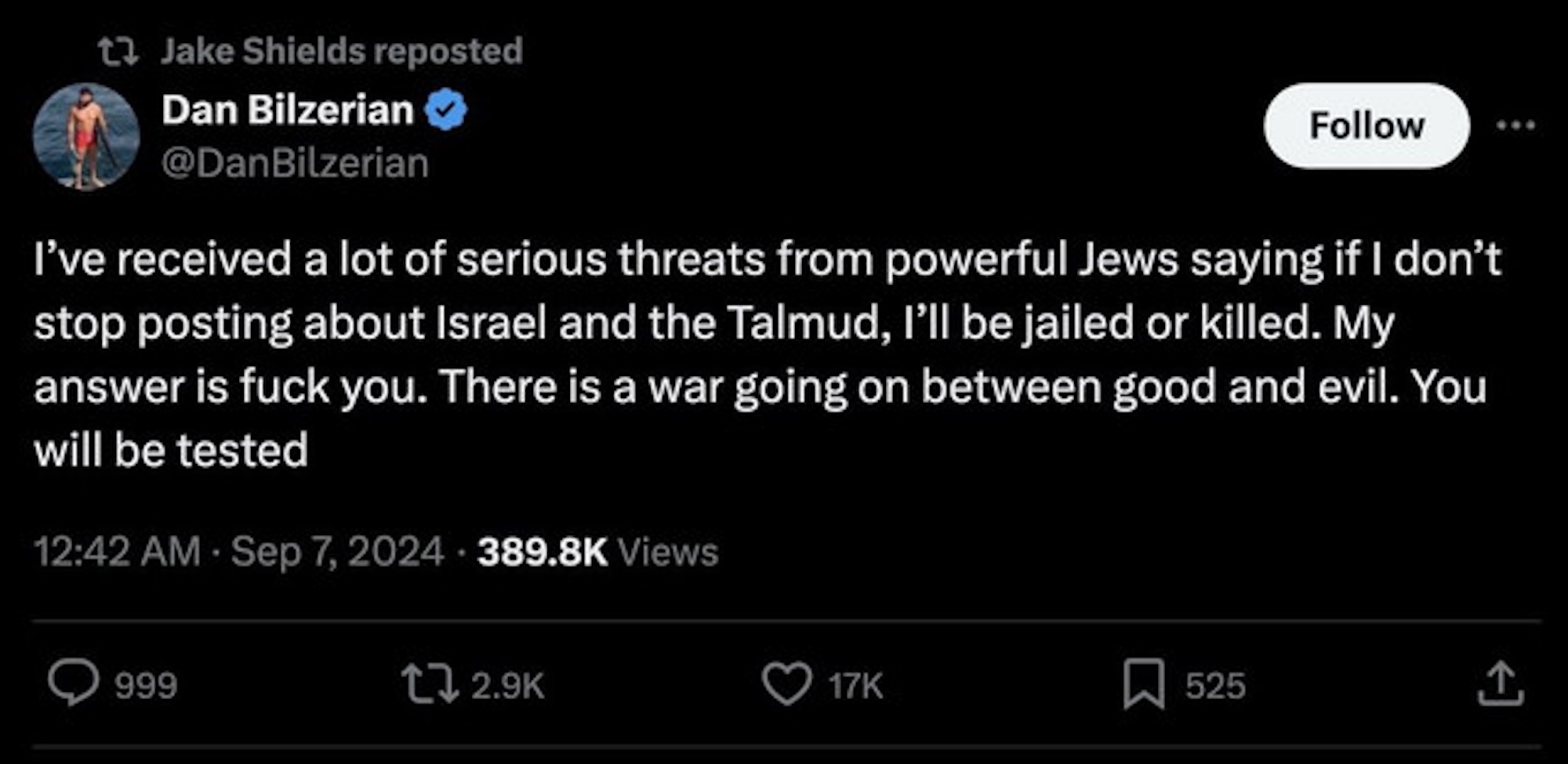Image resolution: width=1568 pixels, height=764 pixels.
Task: Click the 389.8K Views count
Action: click(597, 552)
